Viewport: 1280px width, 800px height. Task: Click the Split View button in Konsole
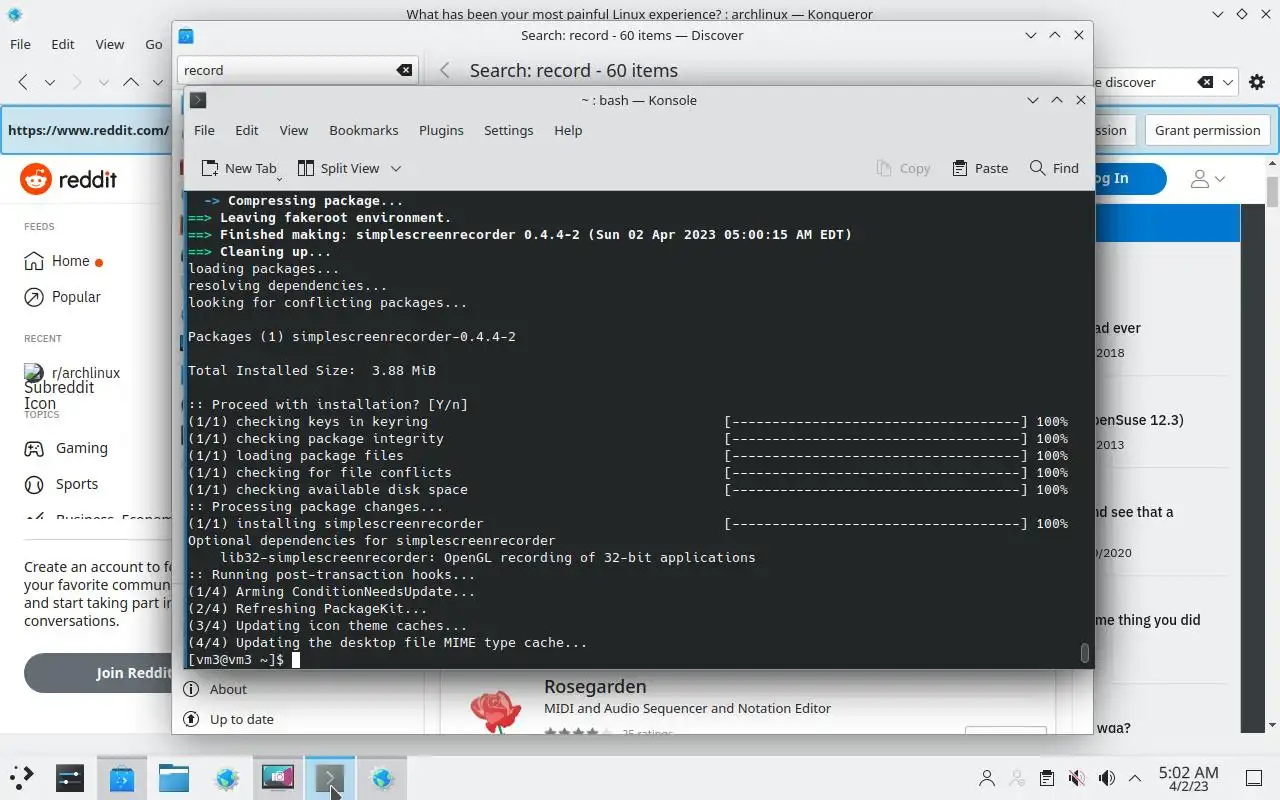340,168
